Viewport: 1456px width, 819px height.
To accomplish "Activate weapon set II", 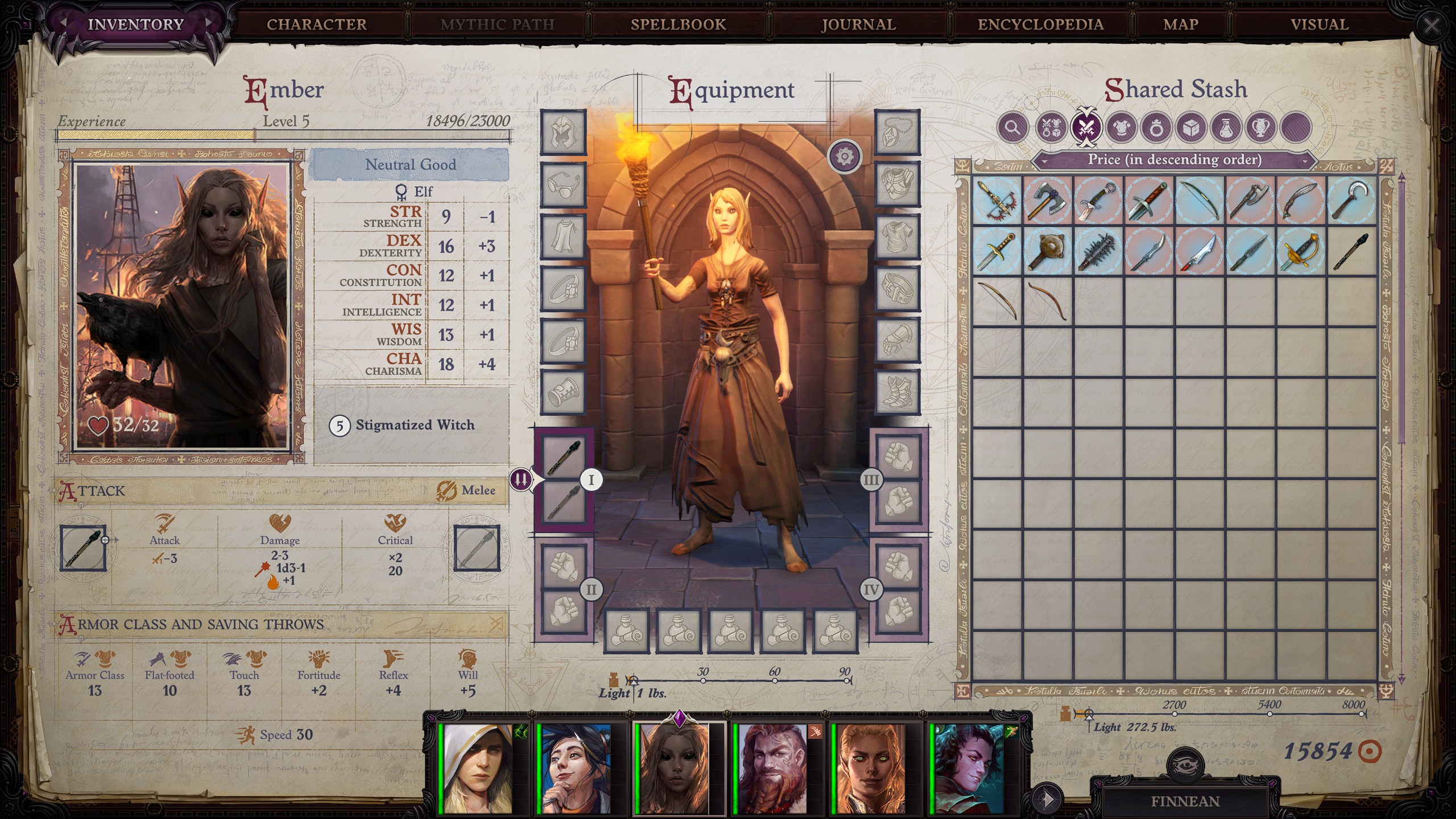I will coord(591,589).
